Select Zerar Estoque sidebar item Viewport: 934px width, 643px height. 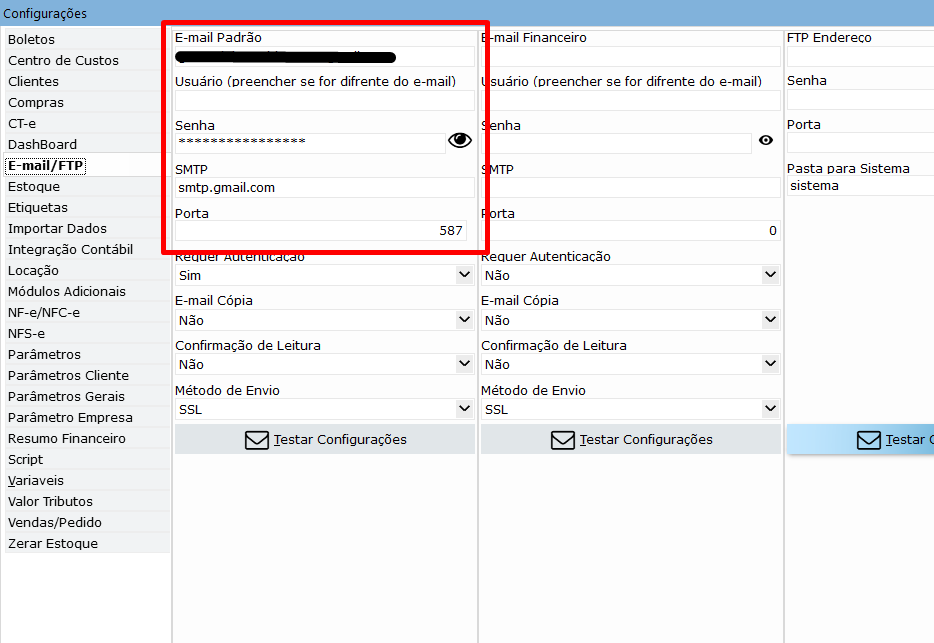pos(53,544)
